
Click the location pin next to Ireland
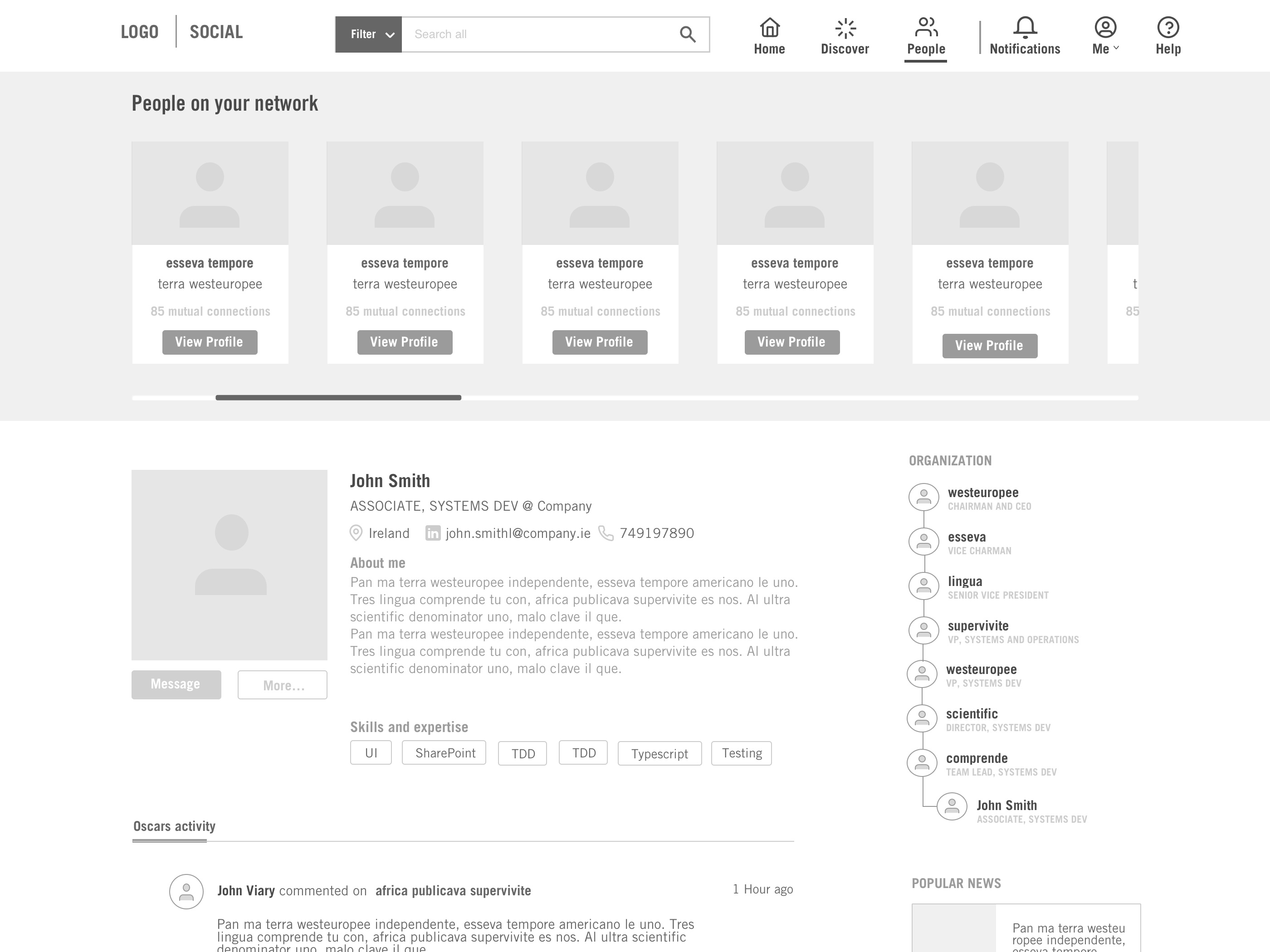point(356,533)
